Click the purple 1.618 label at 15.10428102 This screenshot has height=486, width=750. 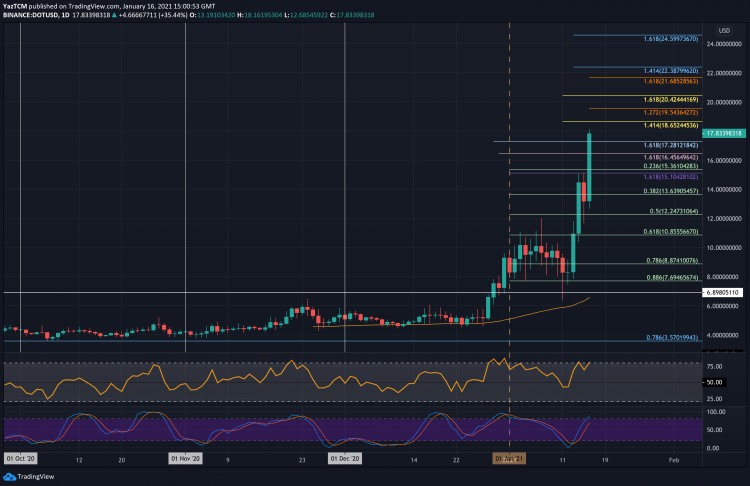(668, 175)
